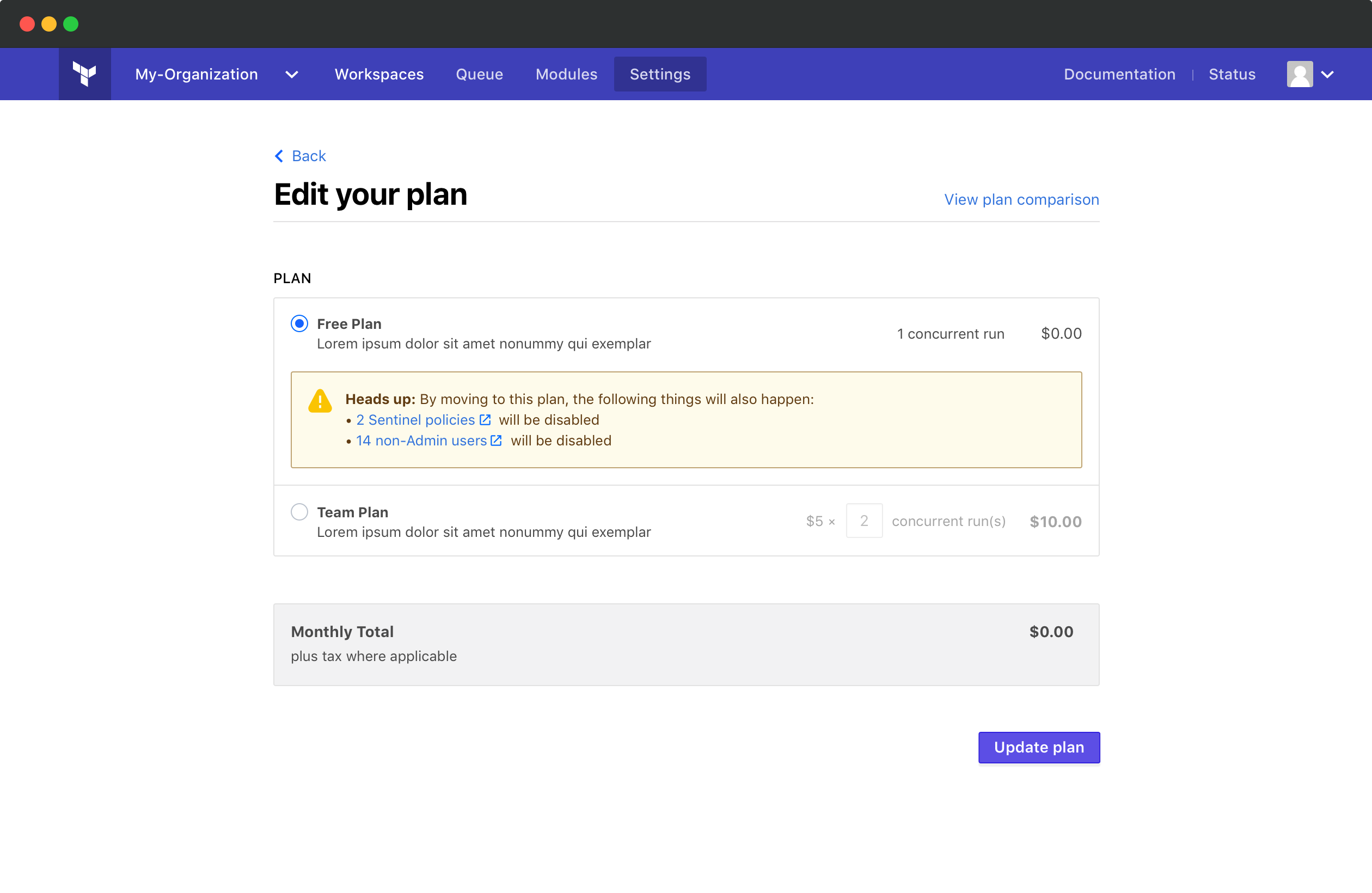This screenshot has height=893, width=1372.
Task: Select the Team Plan radio button
Action: pyautogui.click(x=299, y=512)
